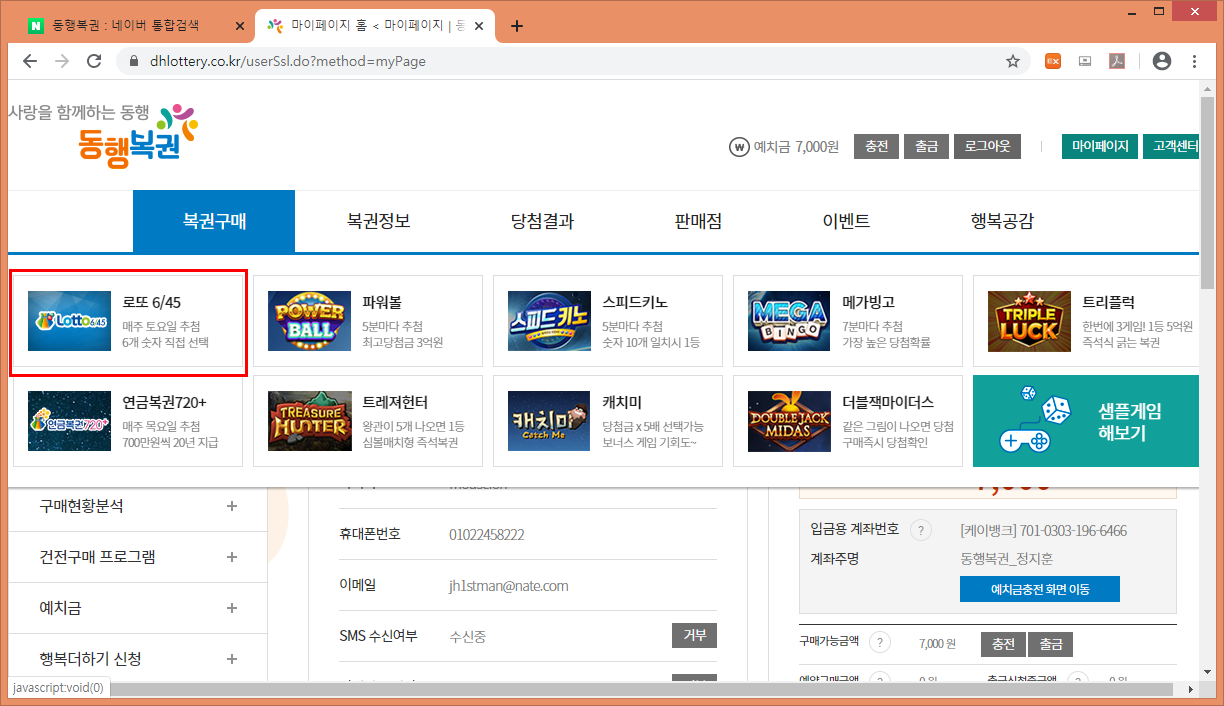Image resolution: width=1224 pixels, height=706 pixels.
Task: Click the Triple Luck game logo
Action: tap(1029, 321)
